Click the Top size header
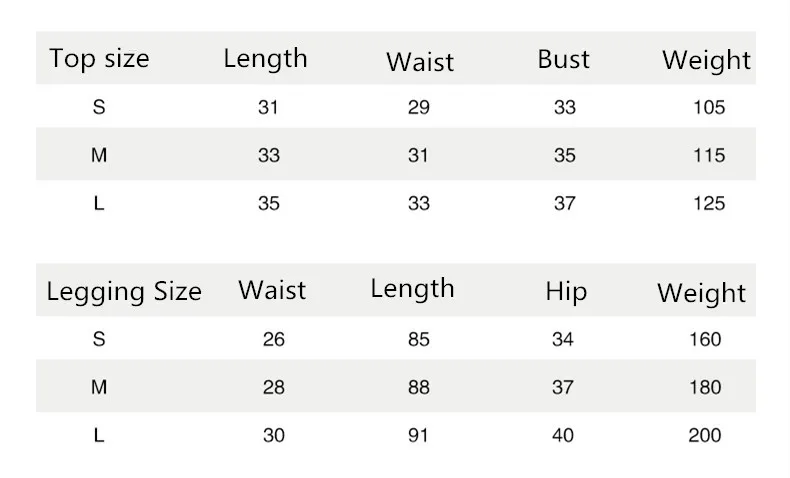Screen dimensions: 790x478 (99, 58)
